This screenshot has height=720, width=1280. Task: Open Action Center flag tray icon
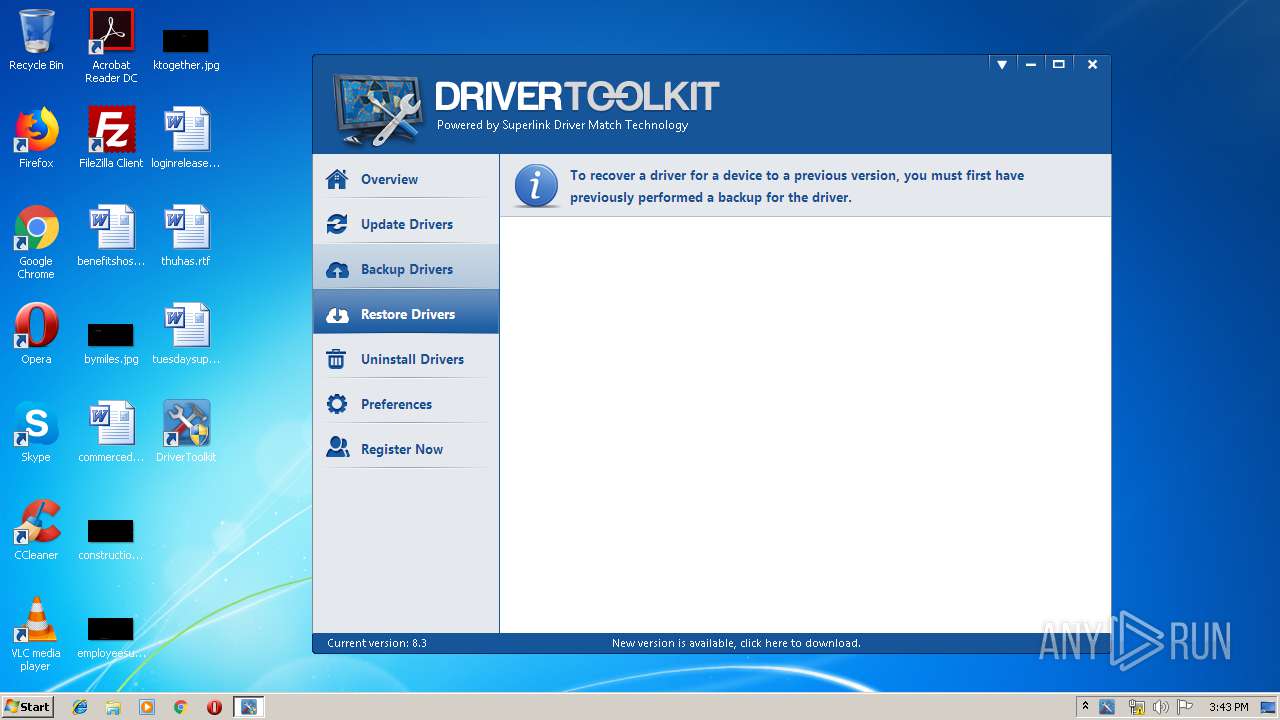tap(1185, 707)
